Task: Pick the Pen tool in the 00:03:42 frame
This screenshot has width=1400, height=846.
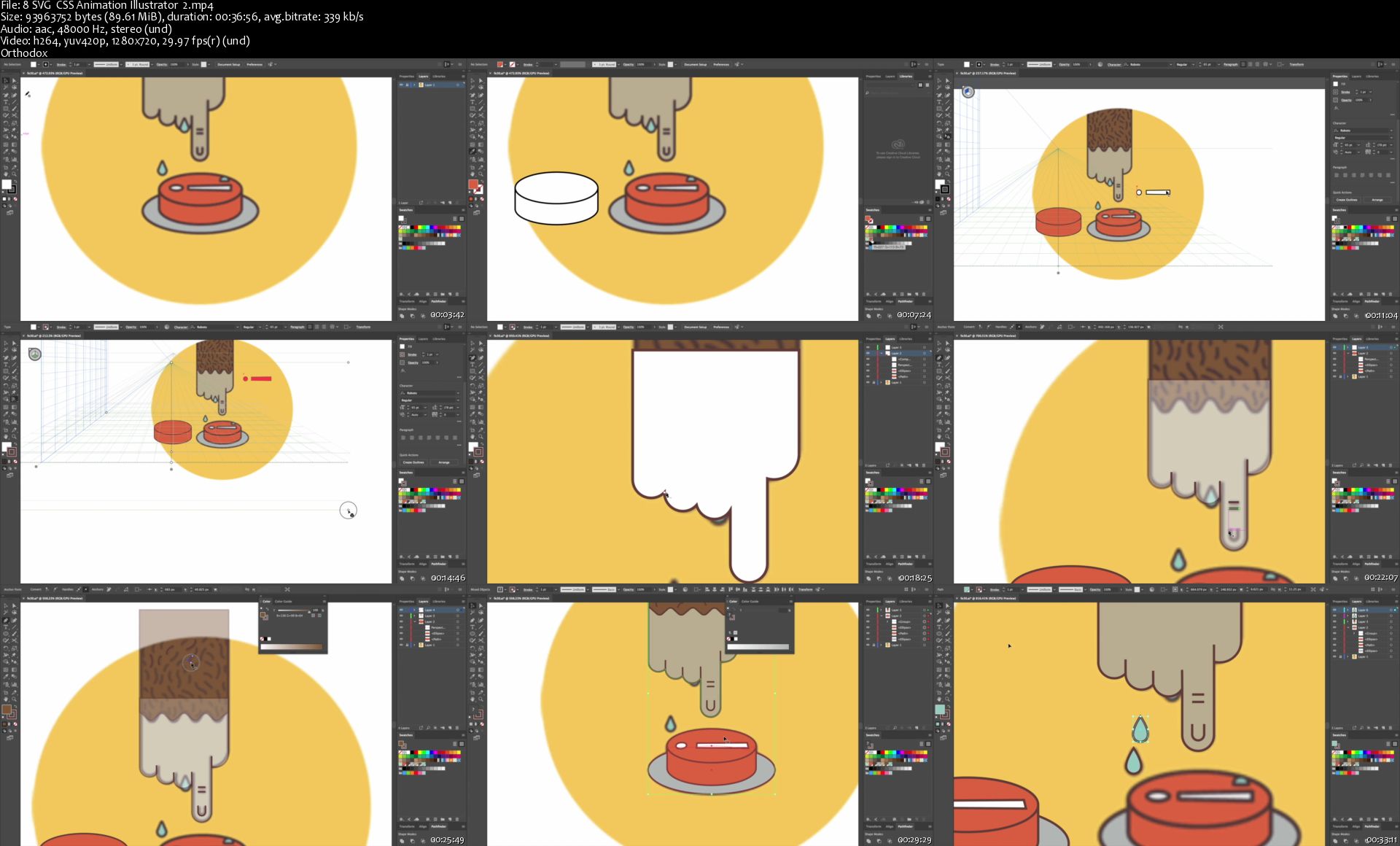Action: (x=6, y=96)
